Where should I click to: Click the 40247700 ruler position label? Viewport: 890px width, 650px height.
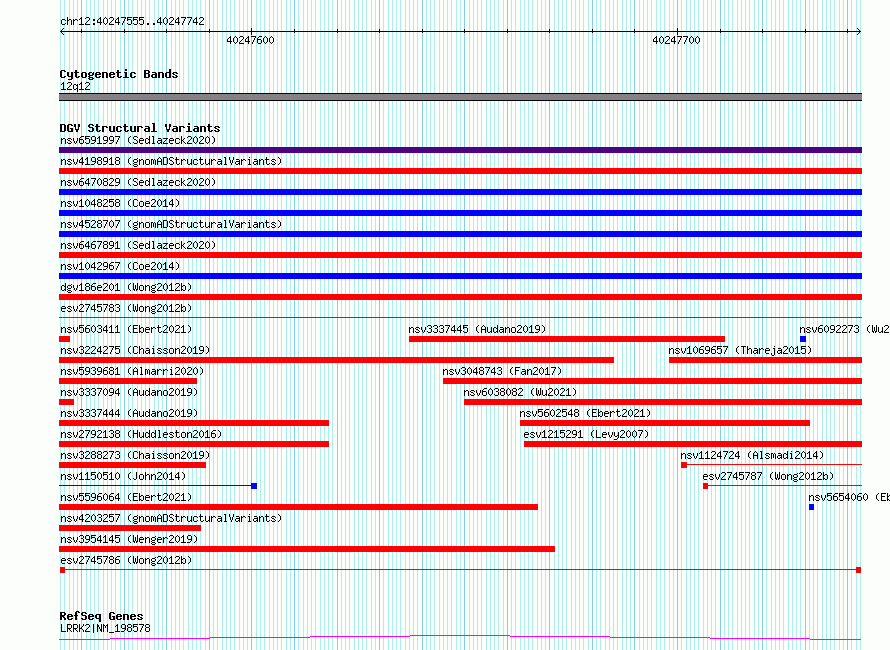pos(676,40)
